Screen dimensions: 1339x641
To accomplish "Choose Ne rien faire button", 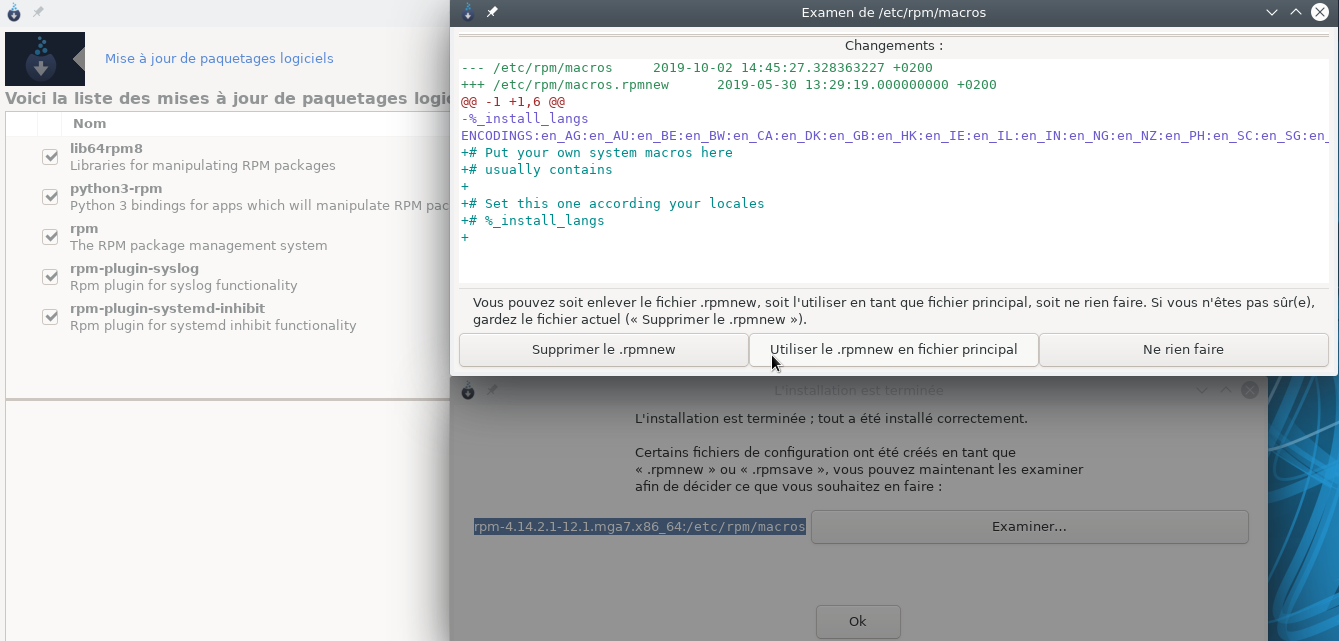I will click(x=1183, y=350).
